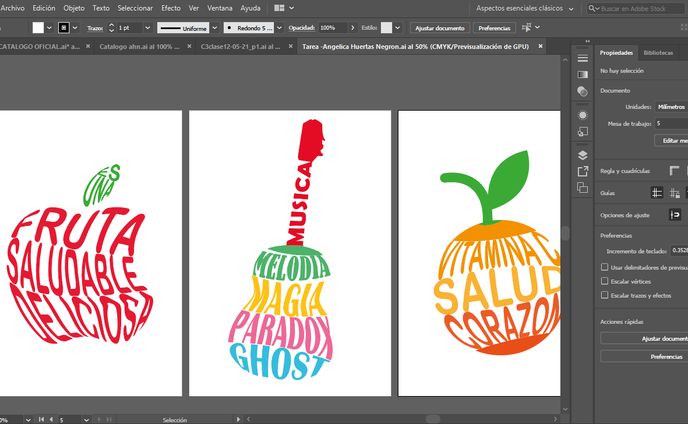Open the stroke color dropdown arrow
Image resolution: width=688 pixels, height=424 pixels.
coord(75,28)
